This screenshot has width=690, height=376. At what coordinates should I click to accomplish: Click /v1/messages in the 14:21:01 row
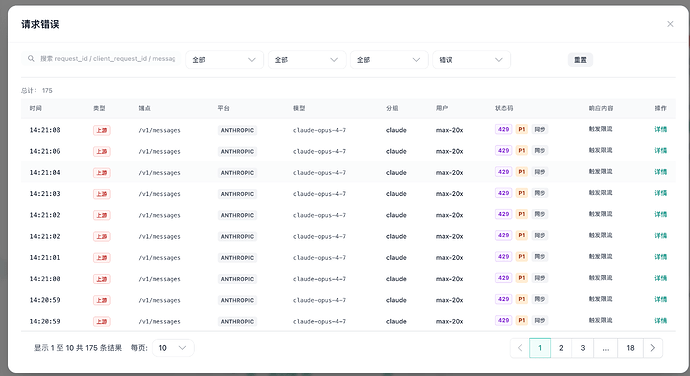(159, 258)
